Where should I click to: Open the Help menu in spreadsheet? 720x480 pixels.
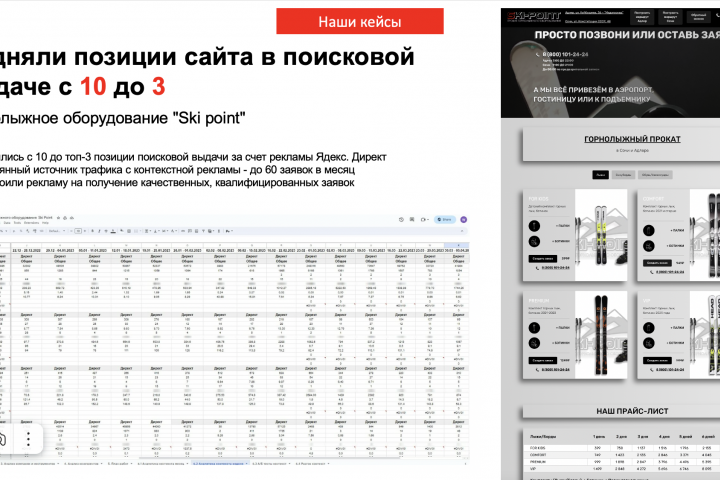(45, 223)
